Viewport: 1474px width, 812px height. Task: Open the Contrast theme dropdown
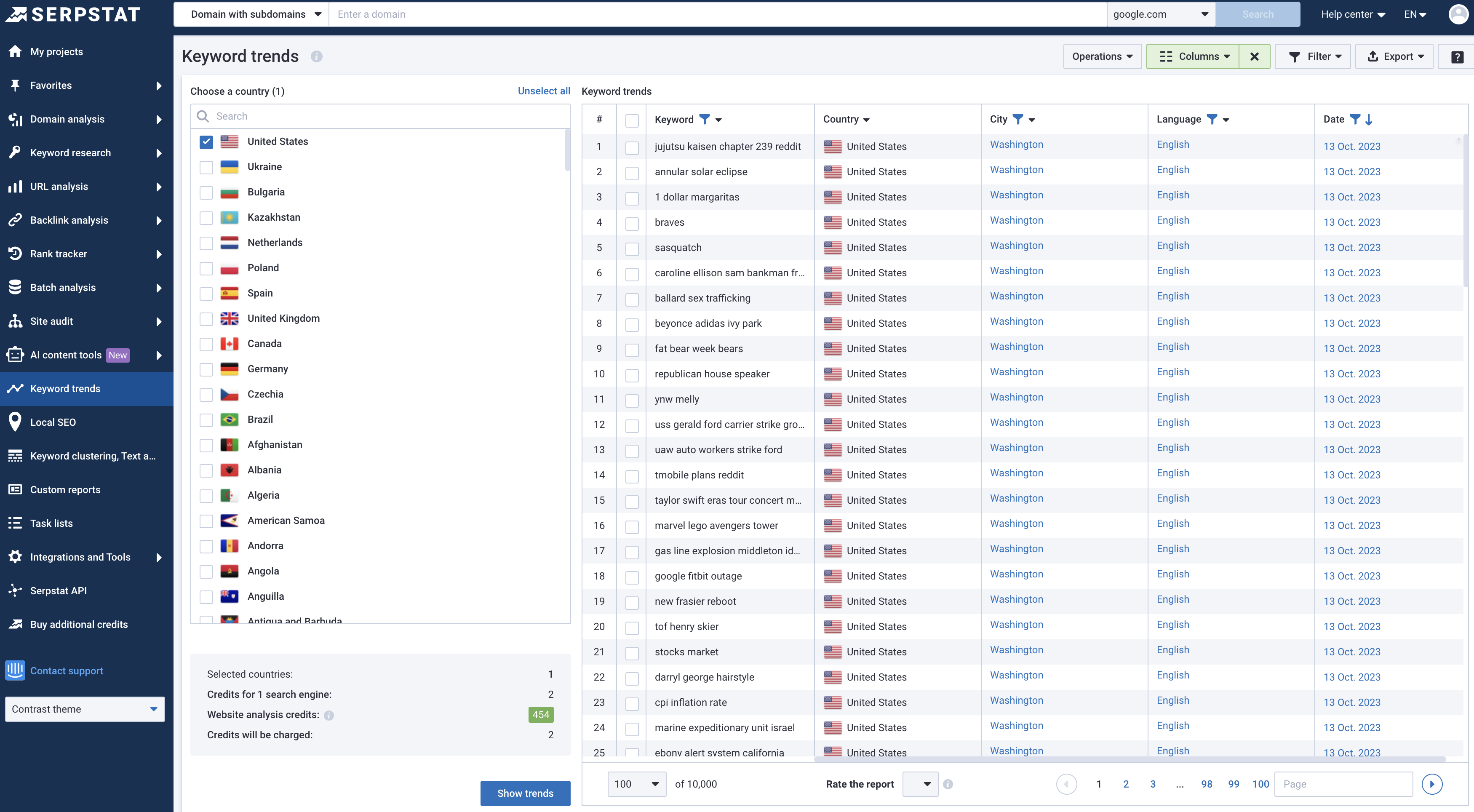pyautogui.click(x=85, y=710)
